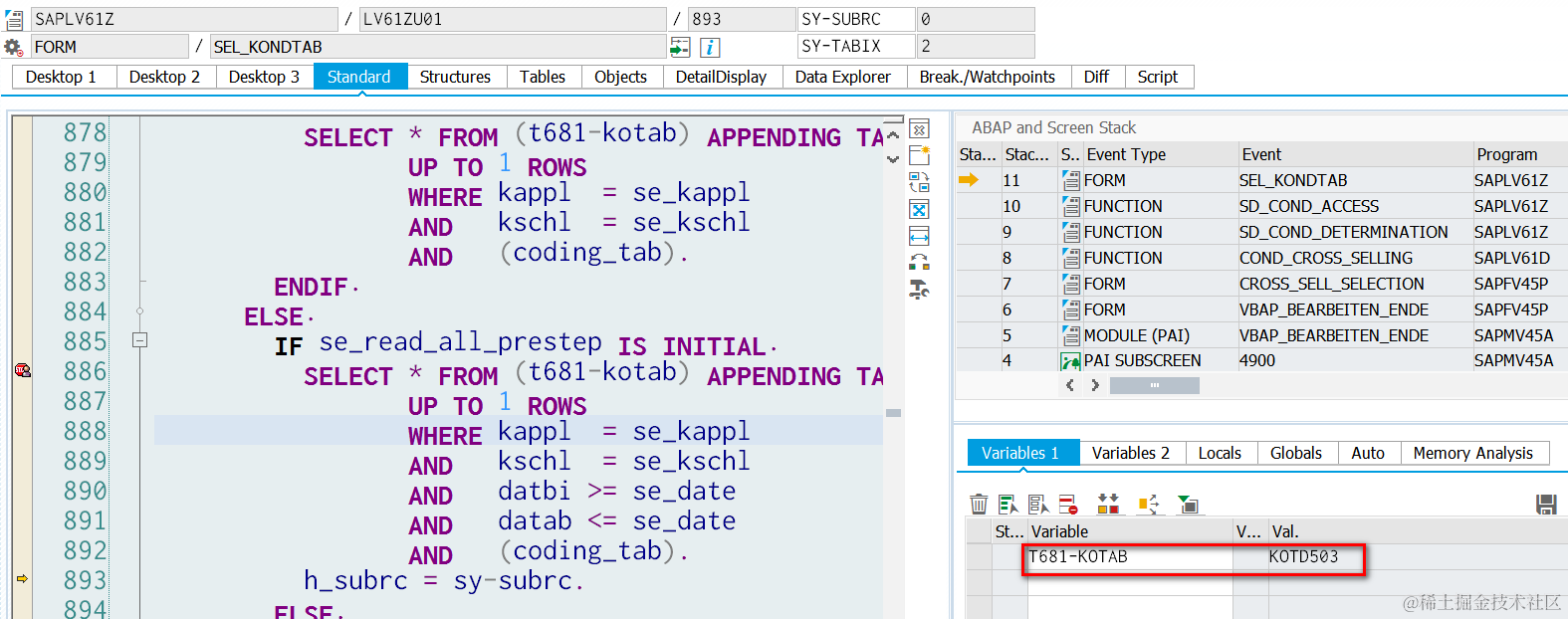This screenshot has height=619, width=1568.
Task: Click the stack horizontal scrollbar thumb
Action: (1155, 385)
